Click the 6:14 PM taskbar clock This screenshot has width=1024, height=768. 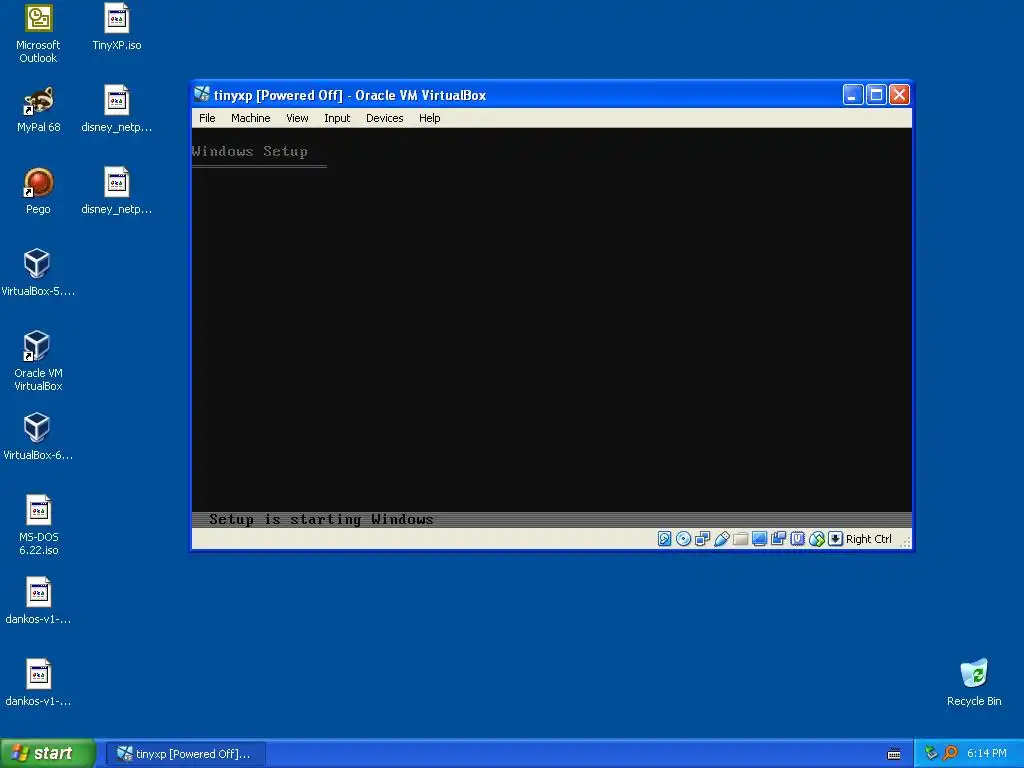[986, 754]
